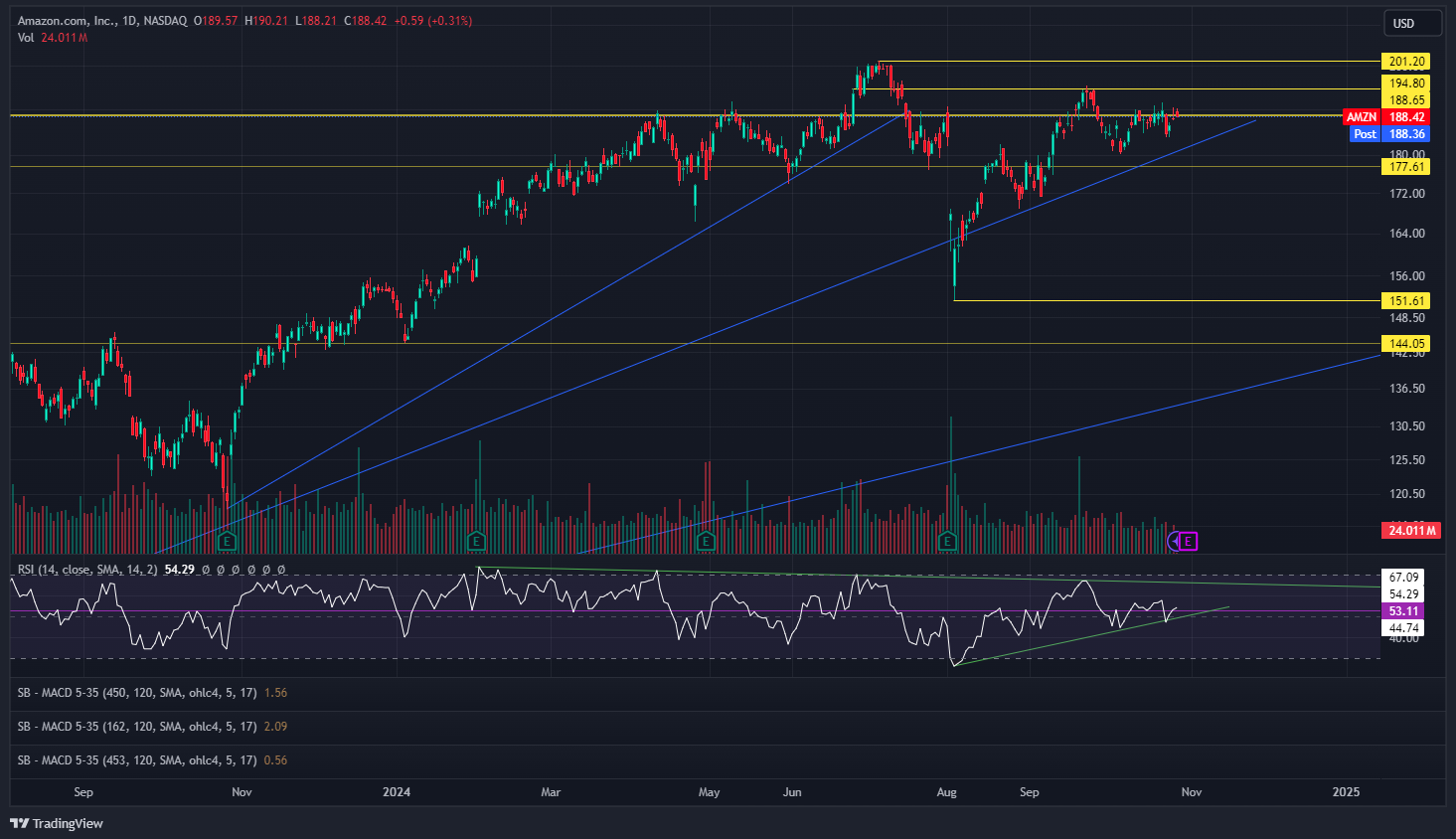
Task: Click the blue Post market label
Action: [1366, 134]
